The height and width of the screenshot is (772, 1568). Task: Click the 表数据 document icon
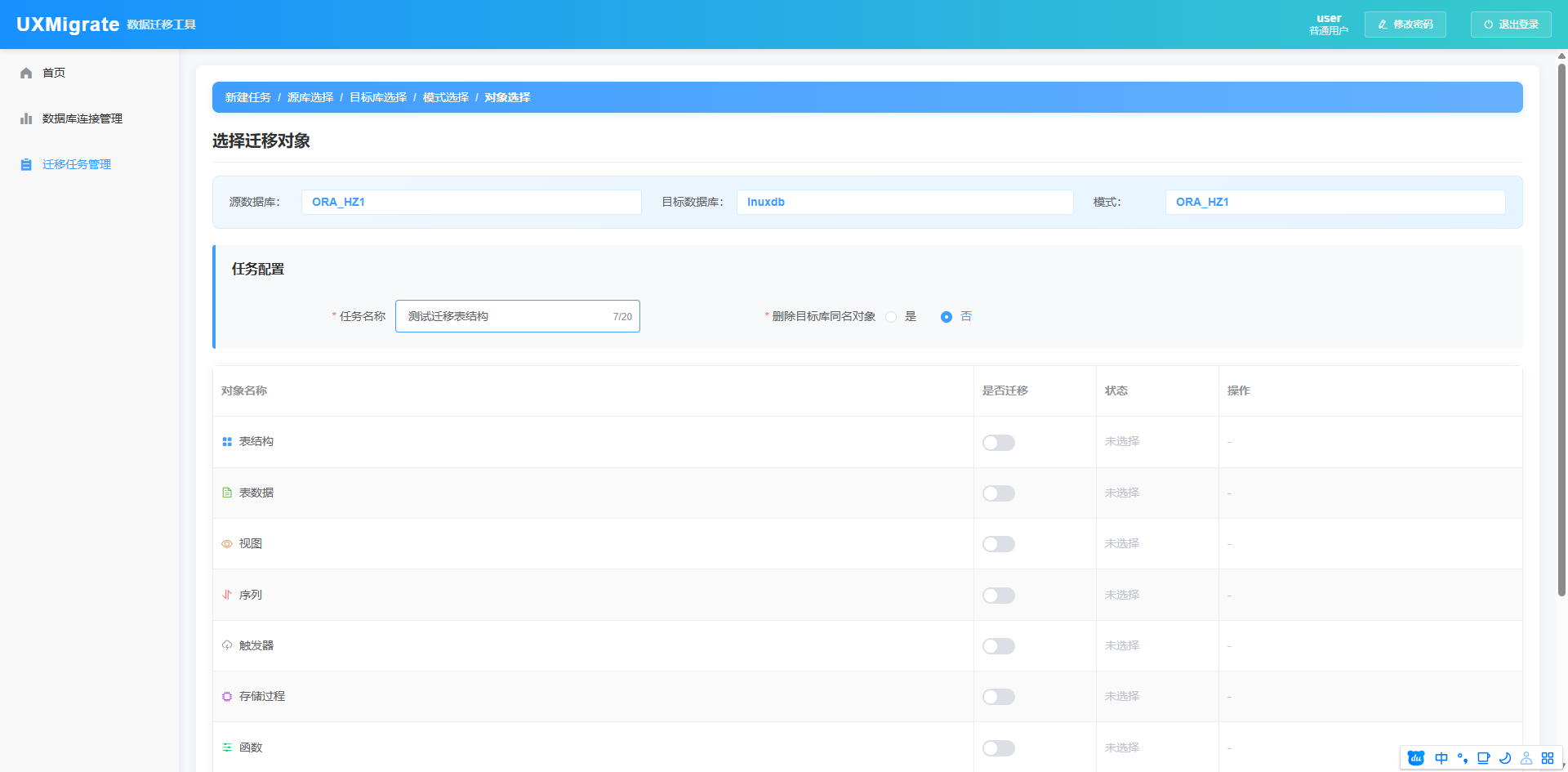(x=227, y=493)
